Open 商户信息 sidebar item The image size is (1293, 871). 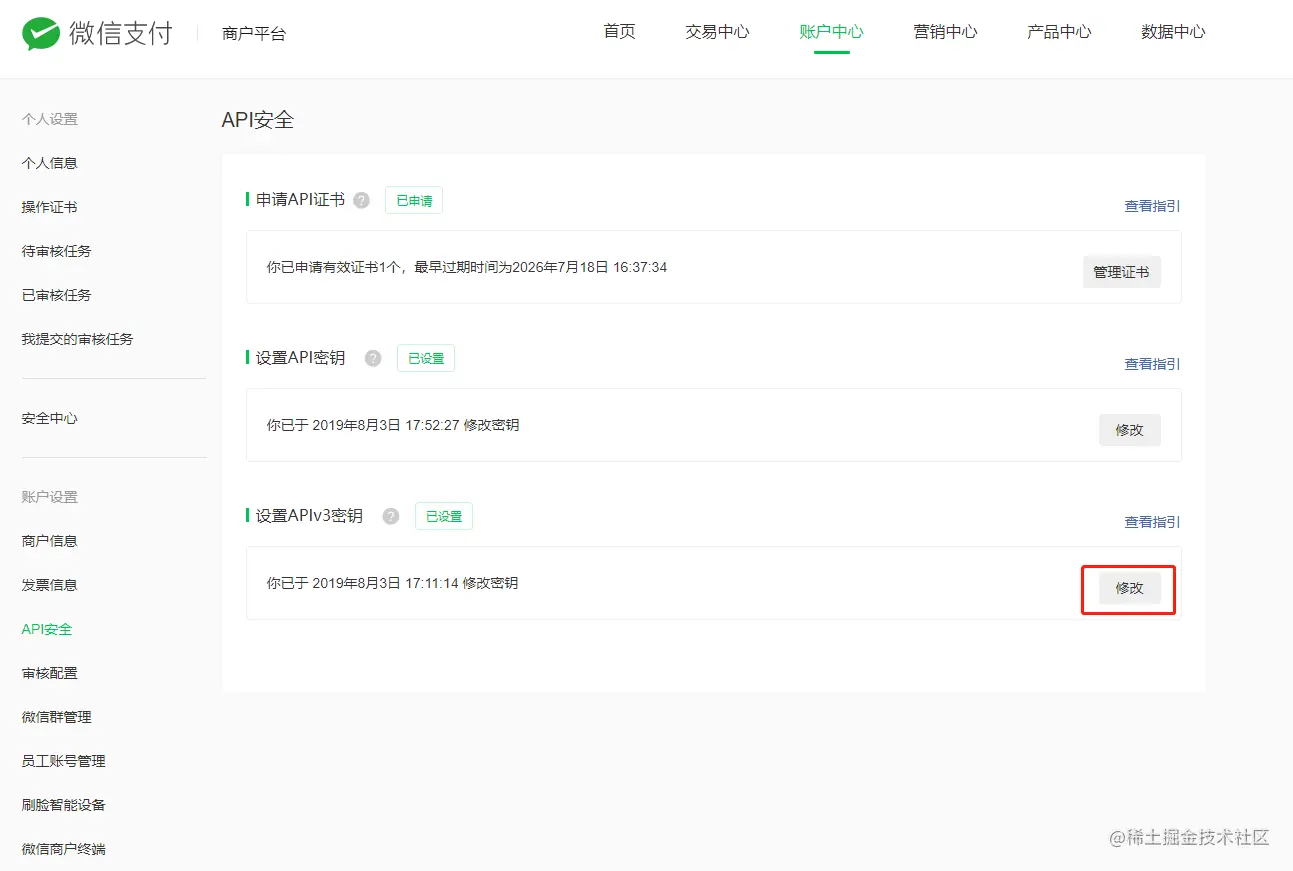50,541
